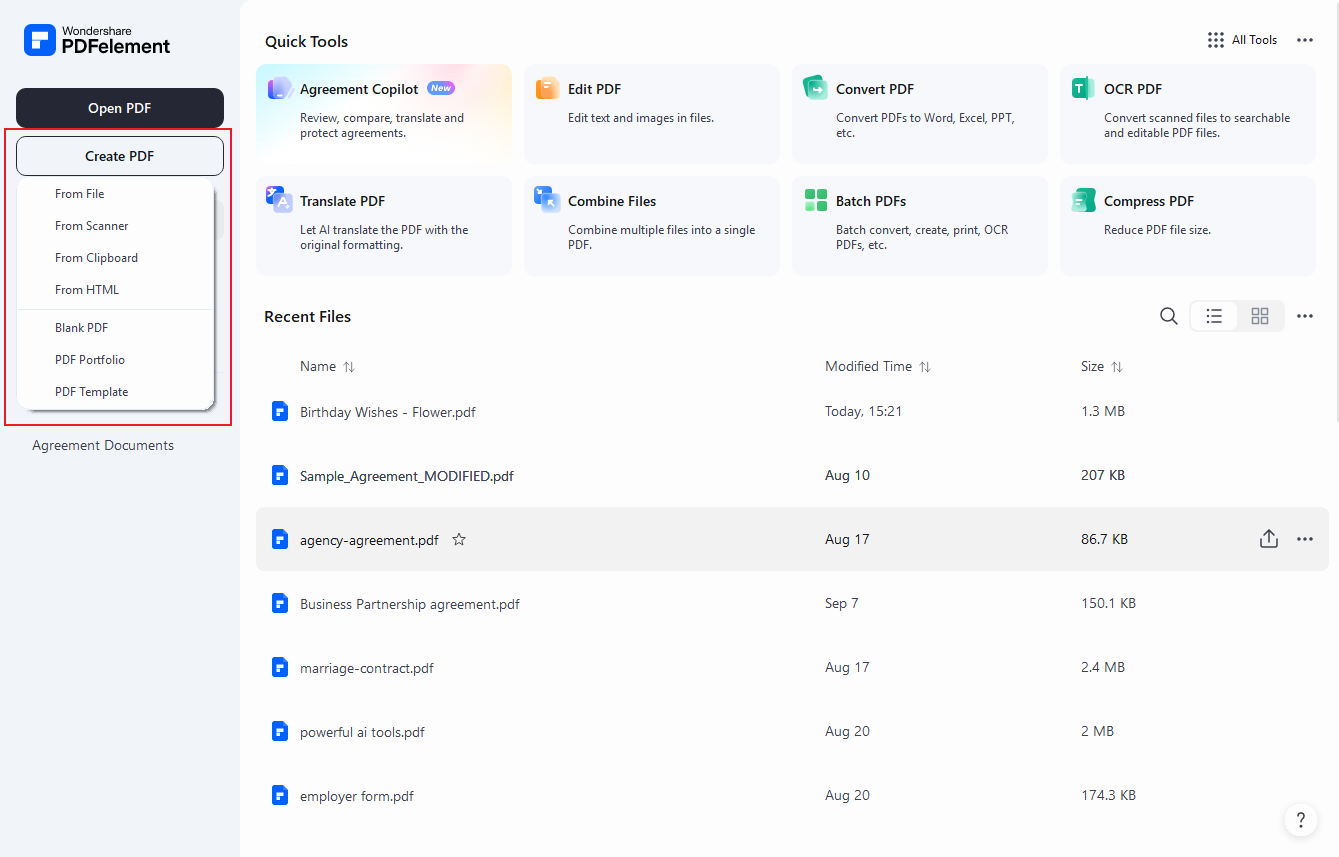Click the Birthday Wishes - Flower.pdf file icon
Screen dimensions: 1339x857
(280, 411)
